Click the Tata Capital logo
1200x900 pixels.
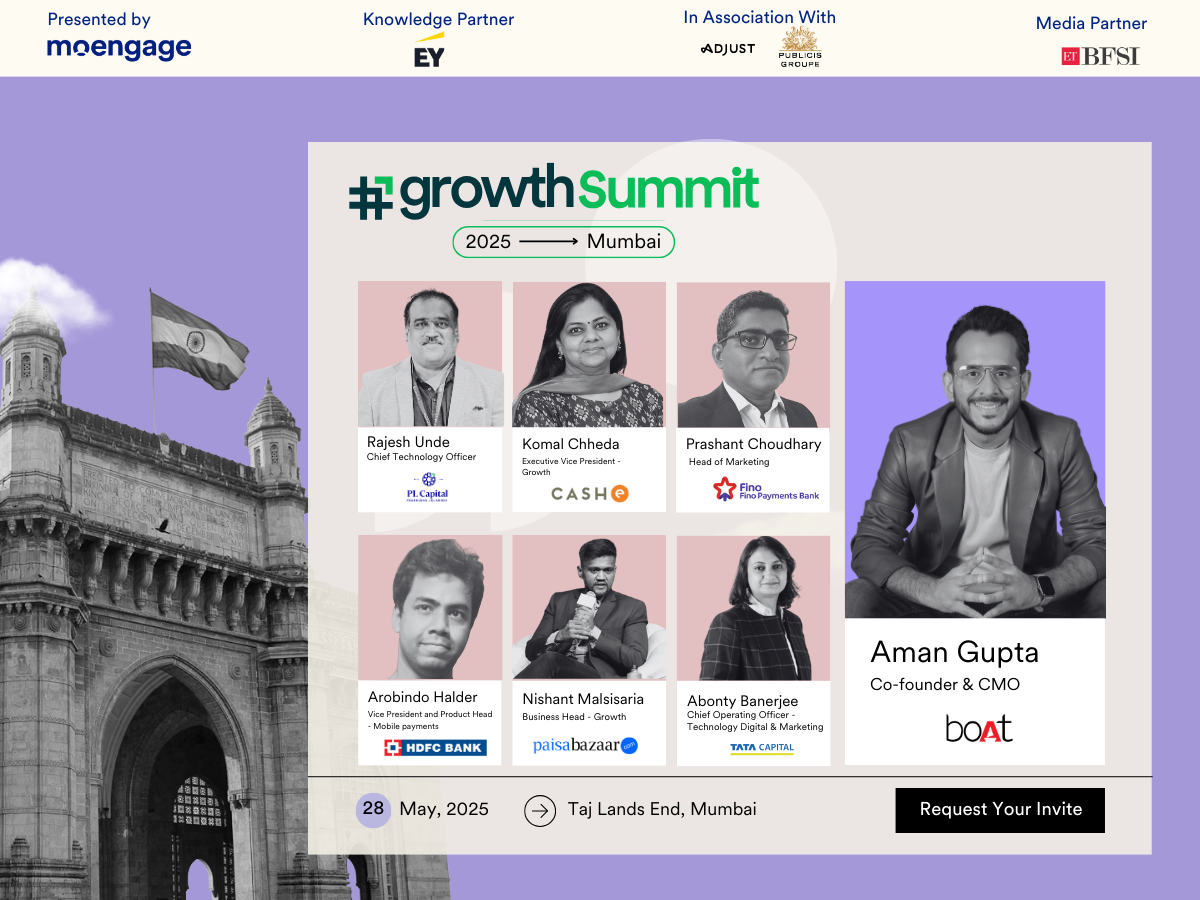(x=762, y=748)
